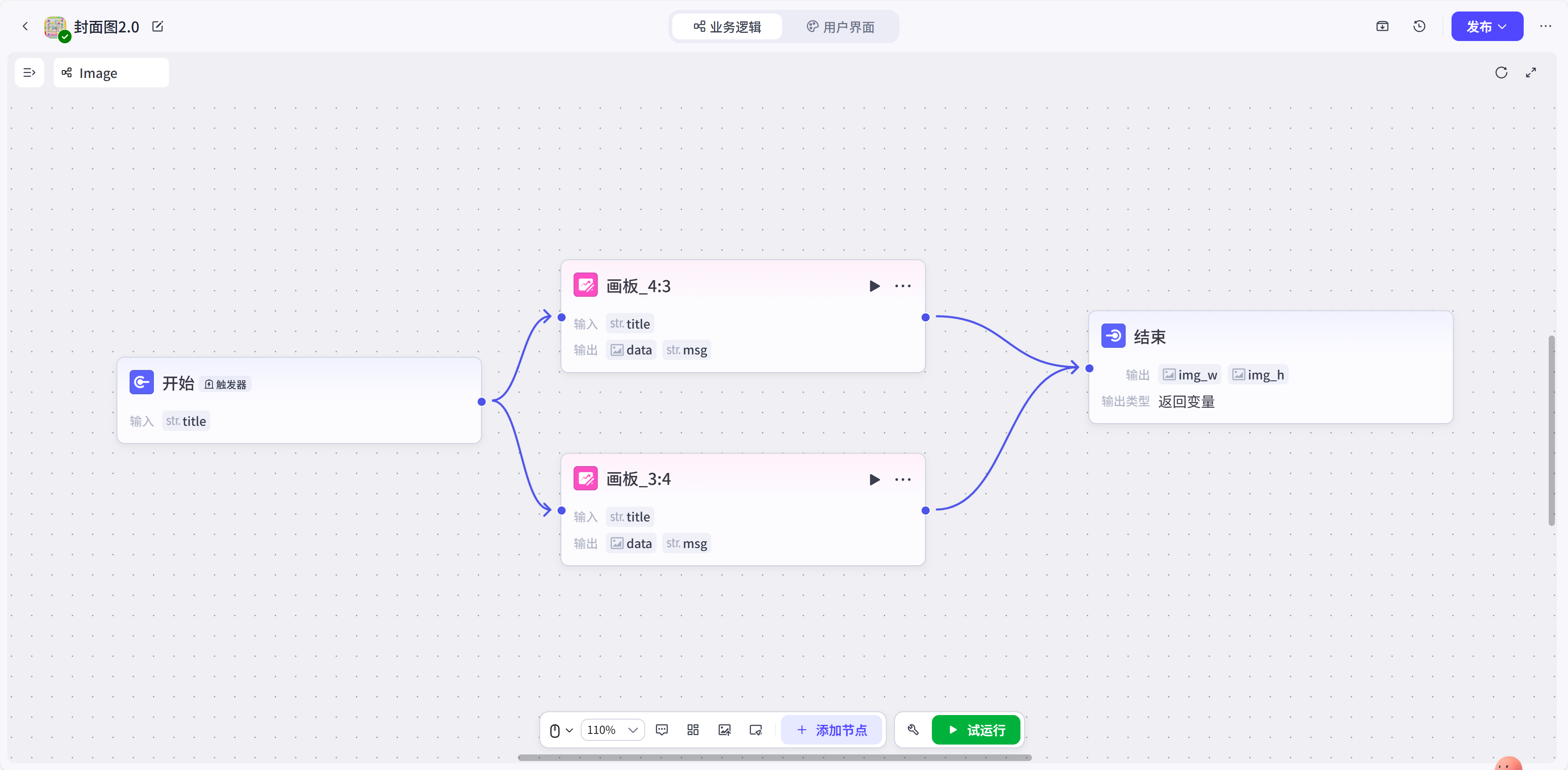
Task: Click the refresh icon at canvas top-right
Action: pyautogui.click(x=1501, y=73)
